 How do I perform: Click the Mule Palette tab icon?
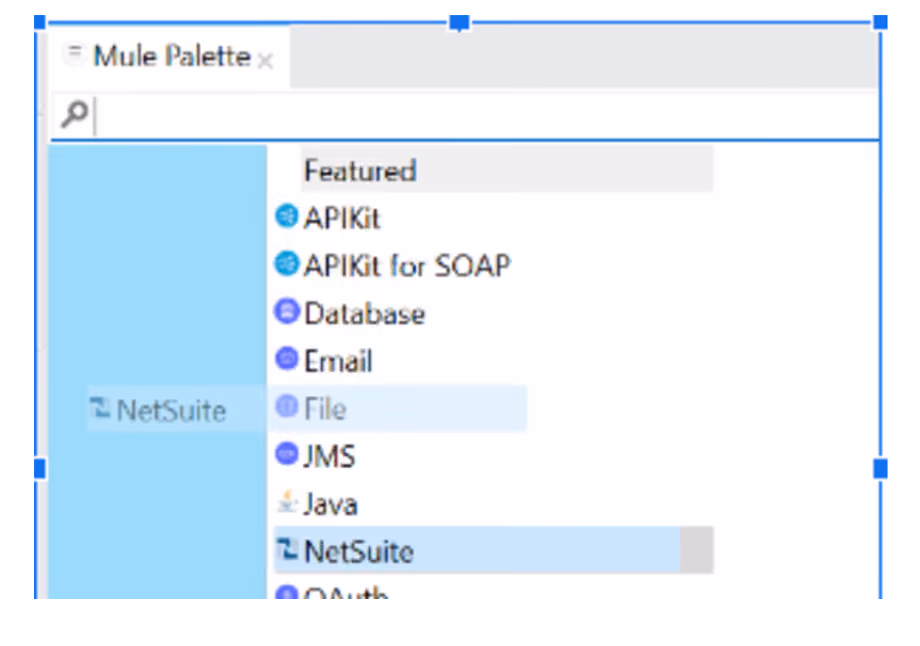75,53
